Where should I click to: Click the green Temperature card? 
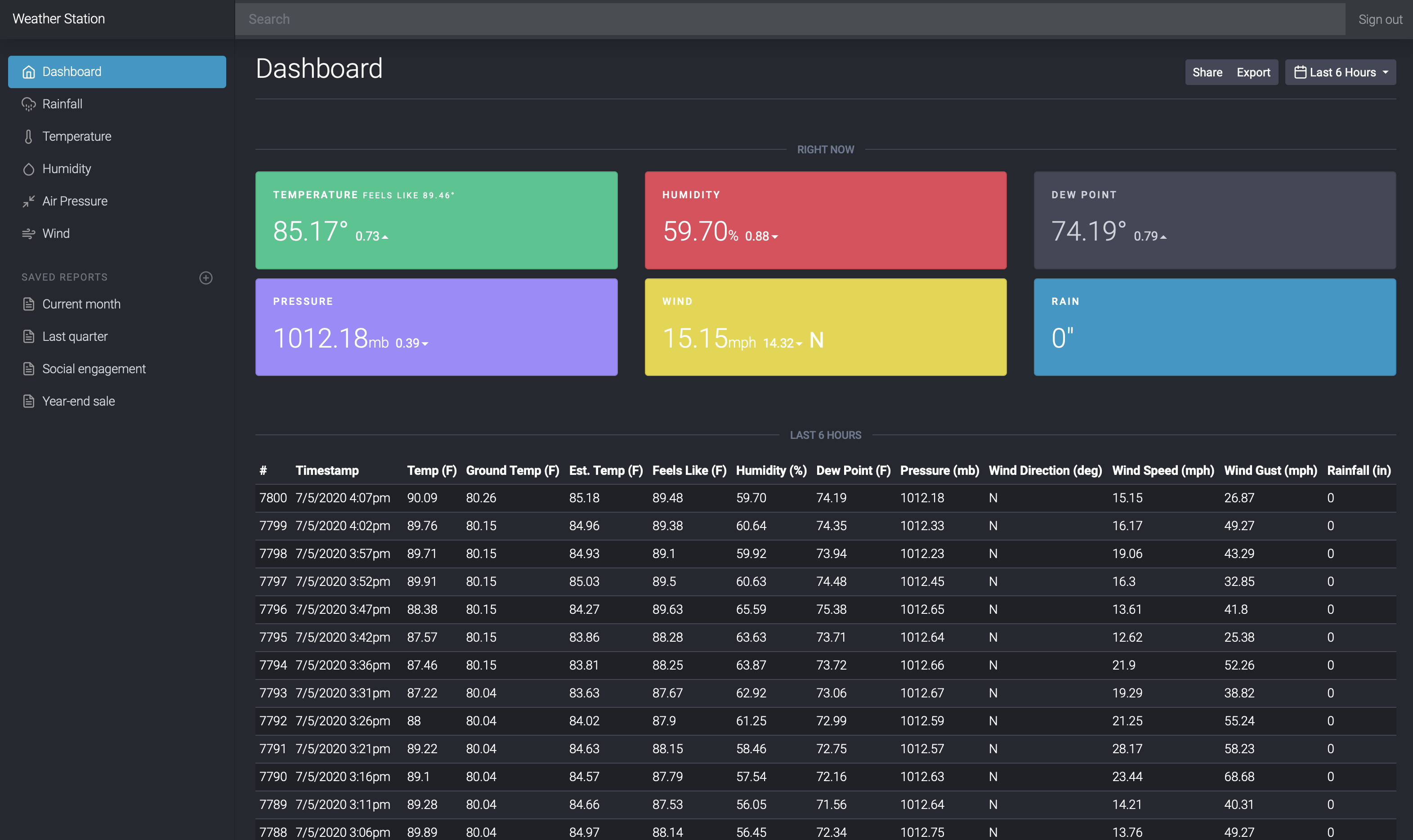(x=436, y=220)
